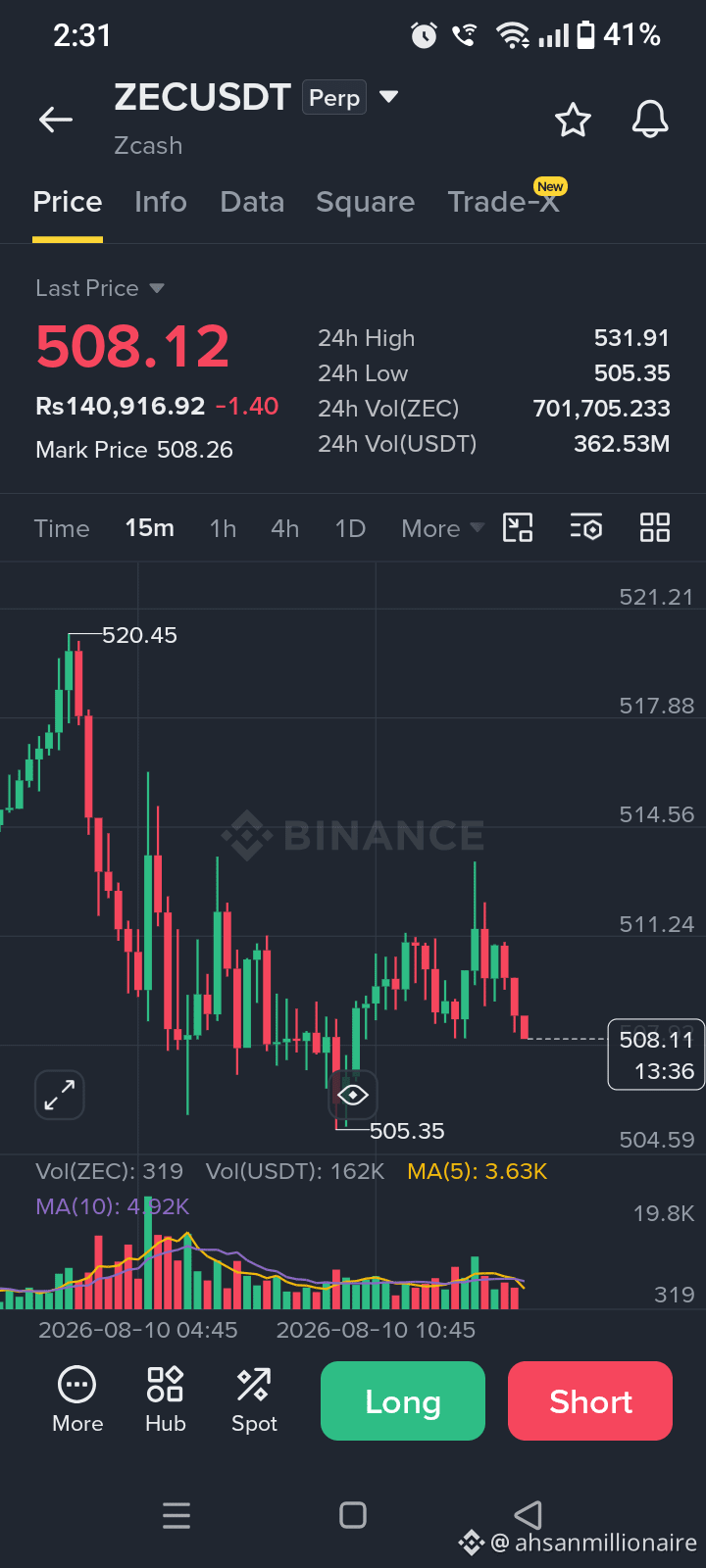
Task: Tap the 505.35 low marker on chart
Action: click(x=407, y=1131)
